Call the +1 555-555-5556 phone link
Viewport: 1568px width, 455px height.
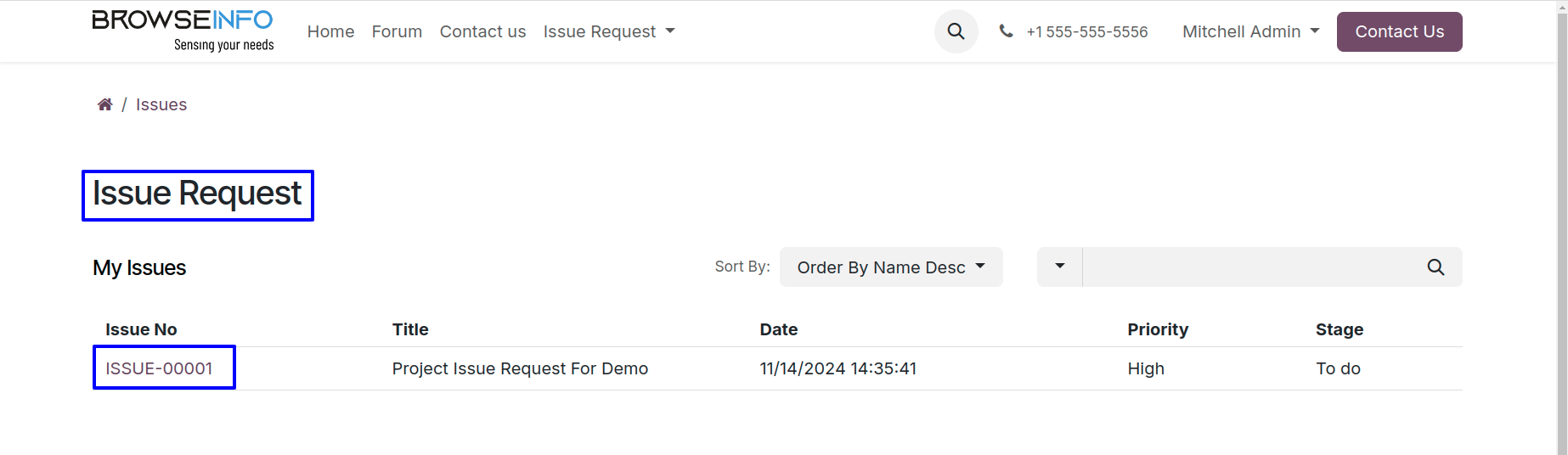click(x=1086, y=31)
